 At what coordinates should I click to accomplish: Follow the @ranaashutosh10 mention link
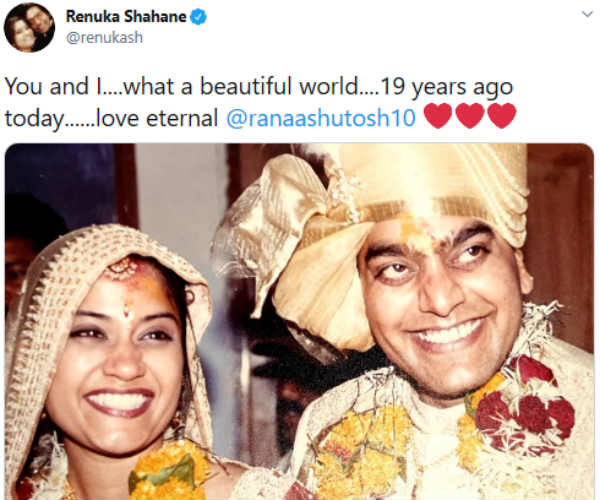click(321, 117)
